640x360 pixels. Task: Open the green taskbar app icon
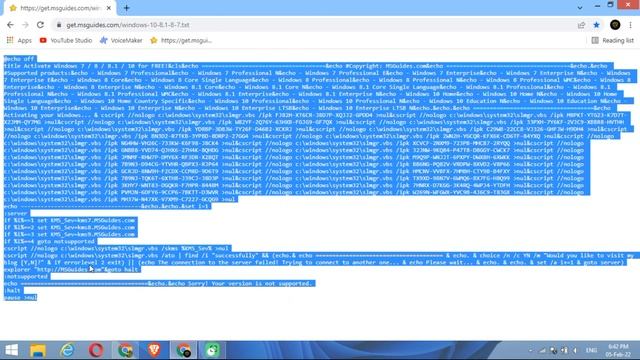pyautogui.click(x=212, y=350)
